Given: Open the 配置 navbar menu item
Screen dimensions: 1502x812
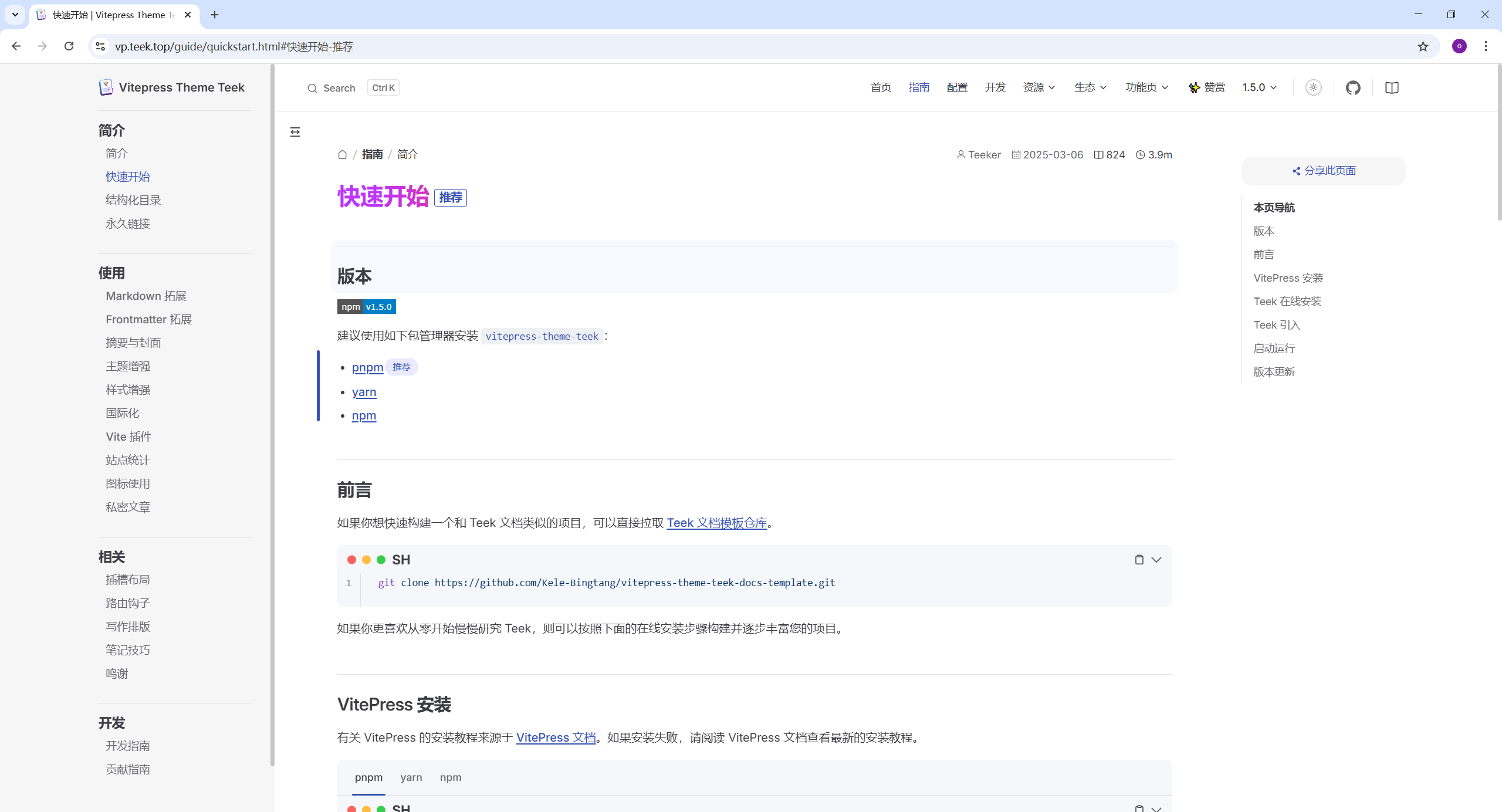Looking at the screenshot, I should (x=957, y=87).
